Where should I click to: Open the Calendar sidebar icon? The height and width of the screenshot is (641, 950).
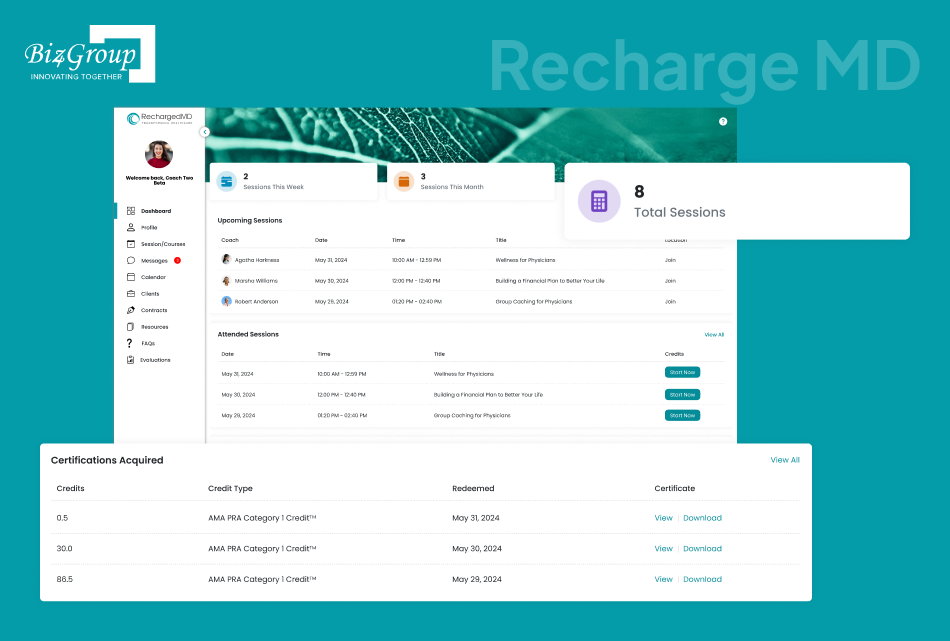[x=130, y=277]
